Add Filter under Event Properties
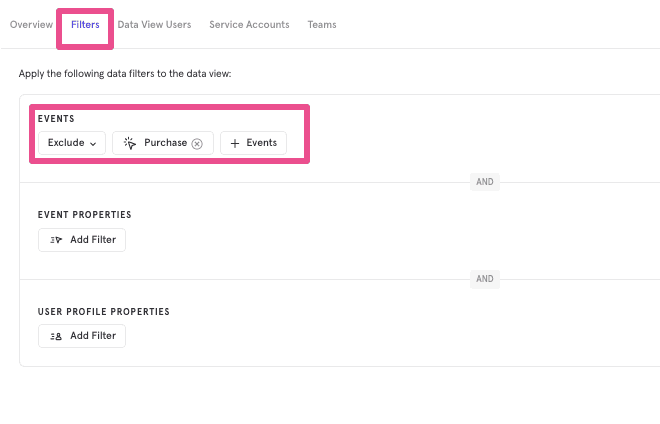Image resolution: width=660 pixels, height=424 pixels. [82, 240]
